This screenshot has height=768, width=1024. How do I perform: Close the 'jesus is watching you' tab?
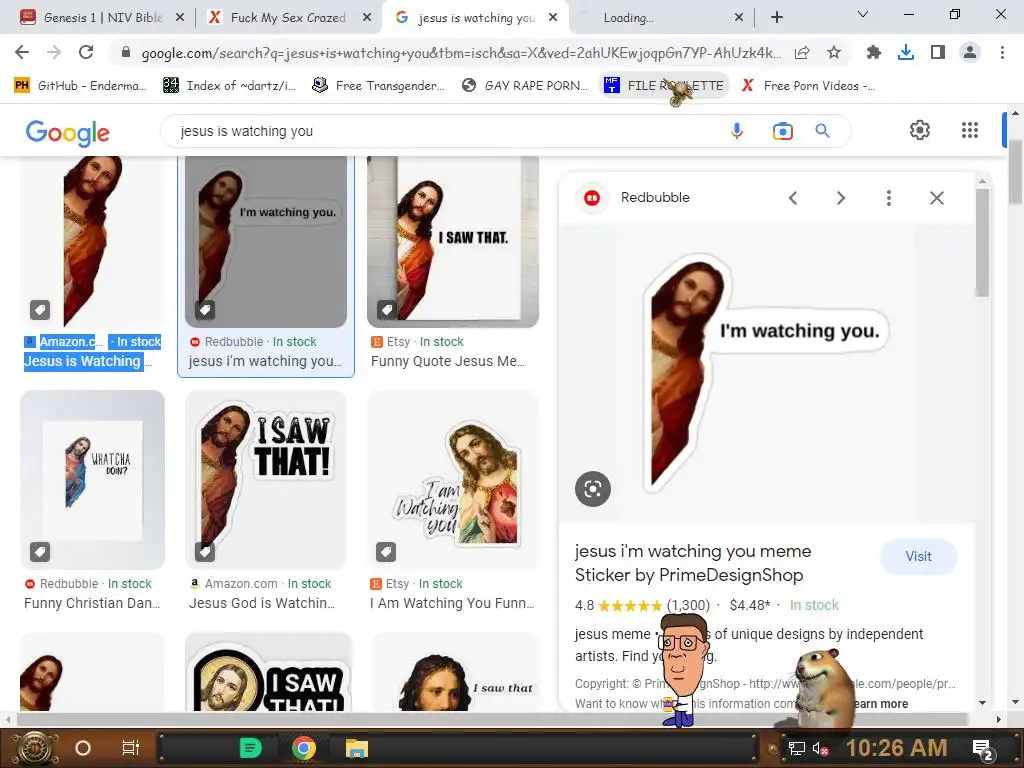553,18
